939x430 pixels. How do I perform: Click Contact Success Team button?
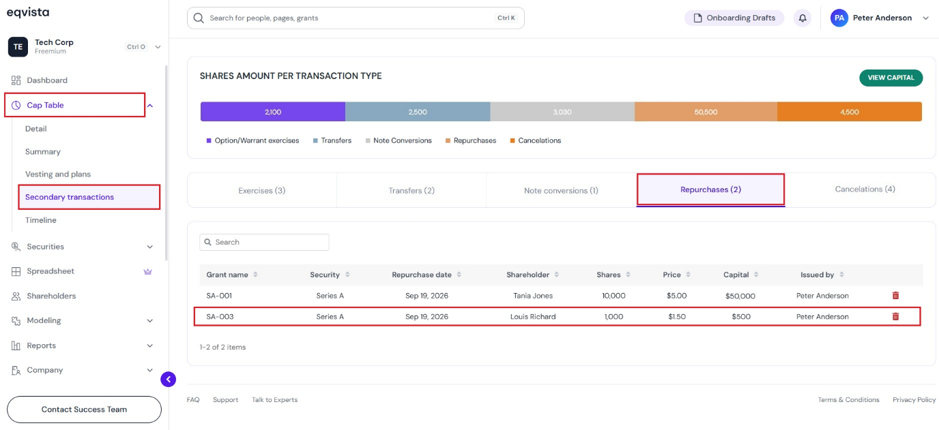click(x=84, y=410)
